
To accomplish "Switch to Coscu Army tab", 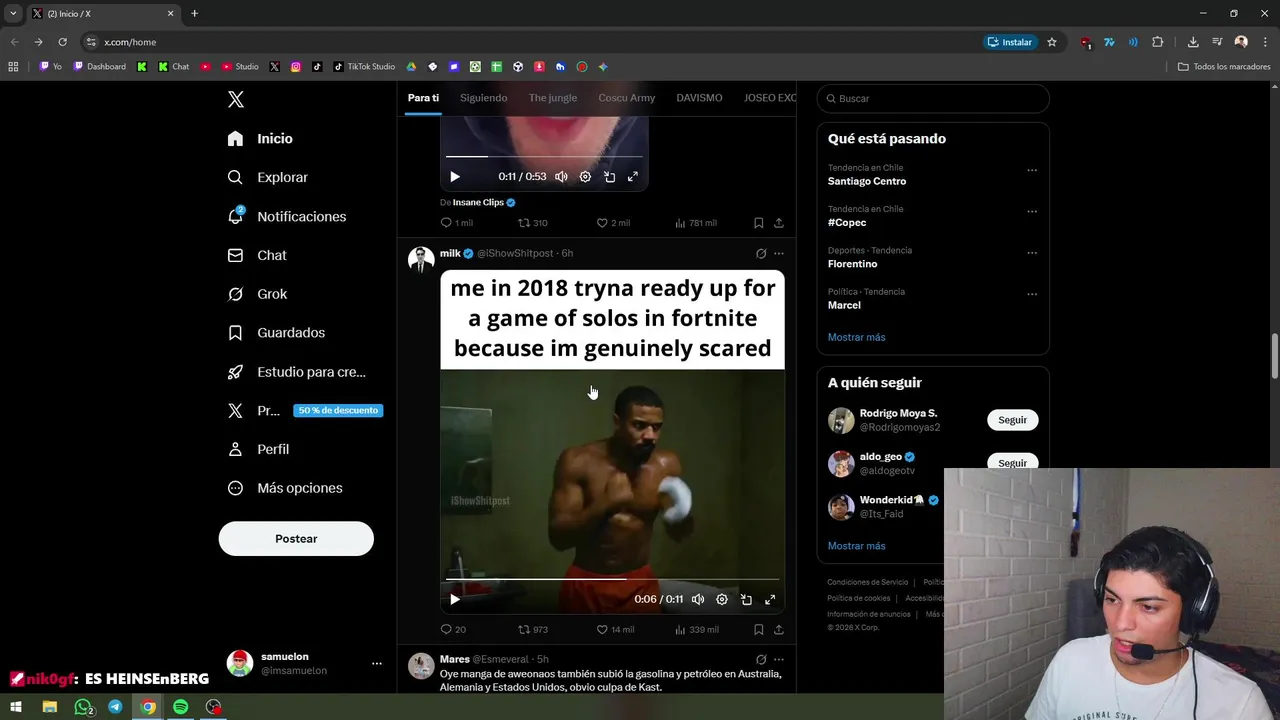I will [x=627, y=98].
